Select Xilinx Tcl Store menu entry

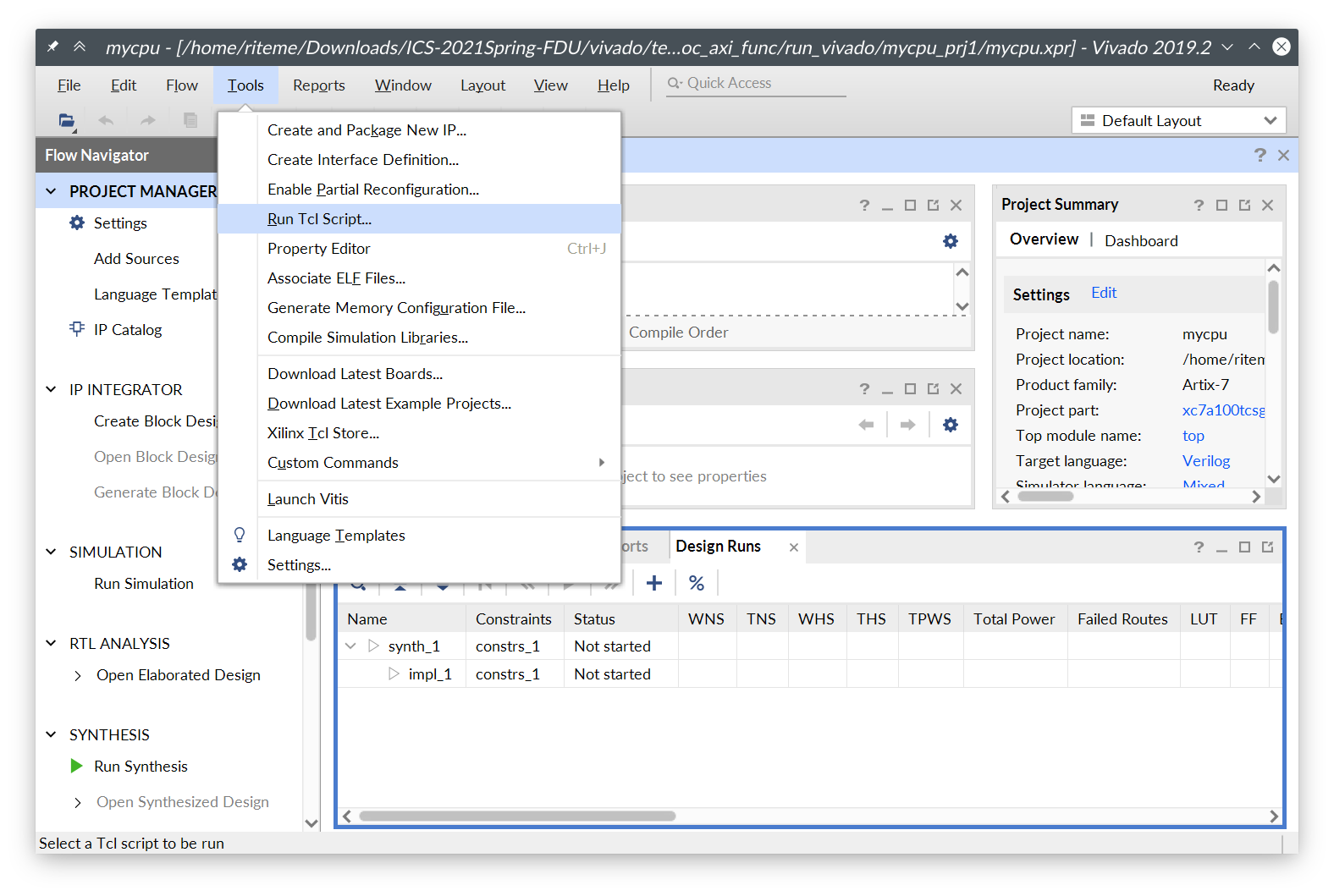[x=419, y=432]
